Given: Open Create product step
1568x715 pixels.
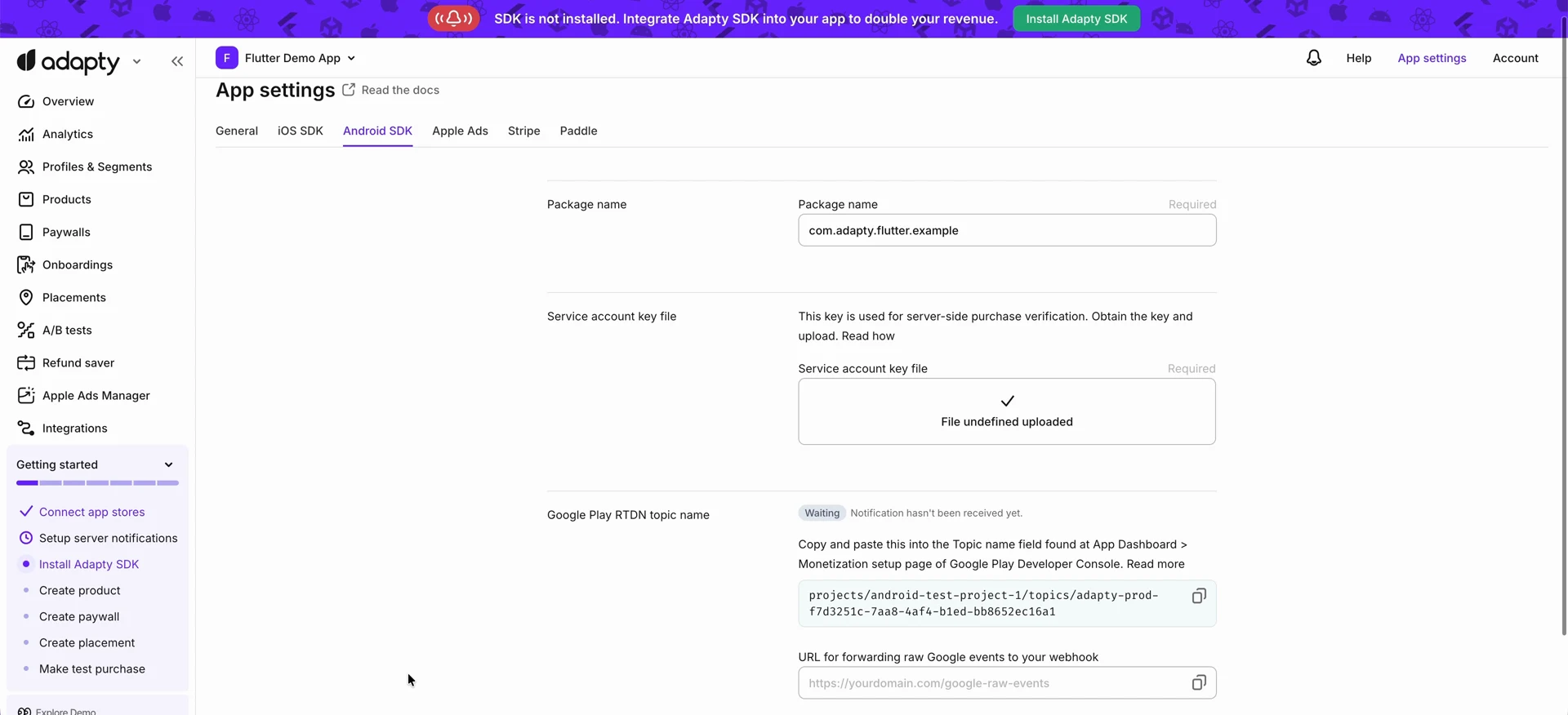Looking at the screenshot, I should tap(79, 590).
